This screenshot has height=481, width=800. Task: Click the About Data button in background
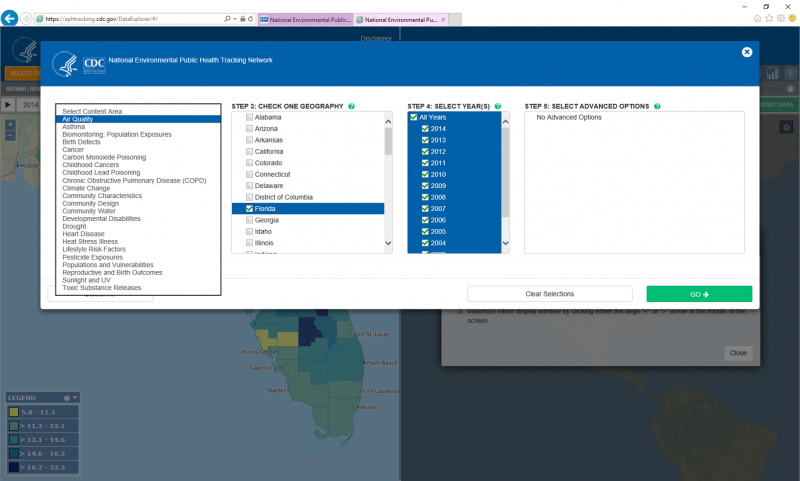[777, 105]
